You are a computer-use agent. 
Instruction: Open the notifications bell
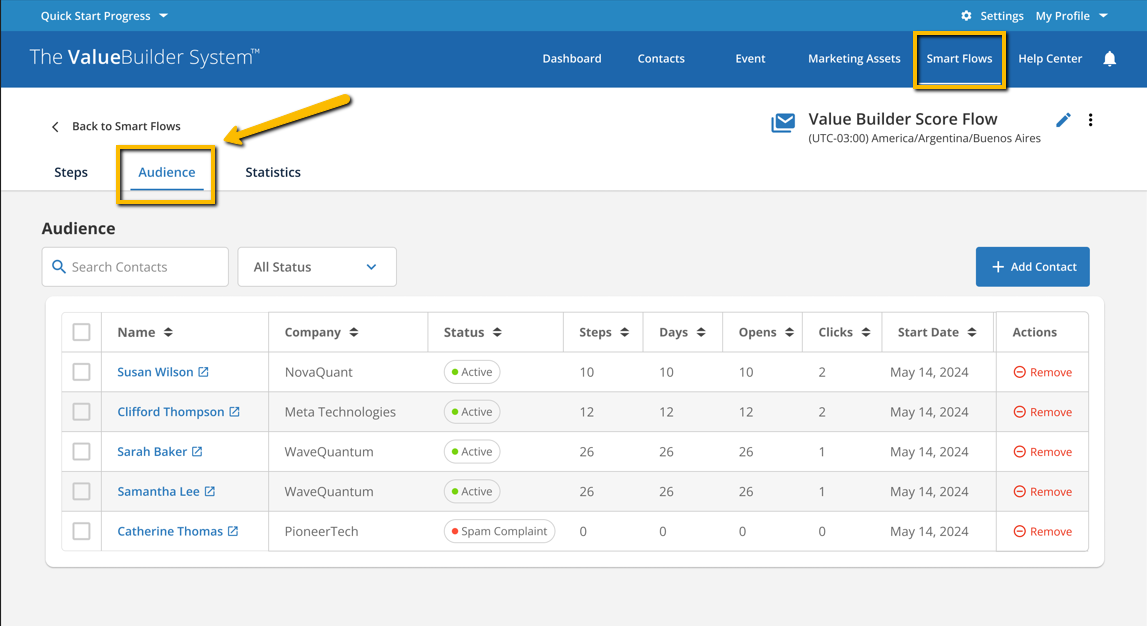pos(1109,59)
